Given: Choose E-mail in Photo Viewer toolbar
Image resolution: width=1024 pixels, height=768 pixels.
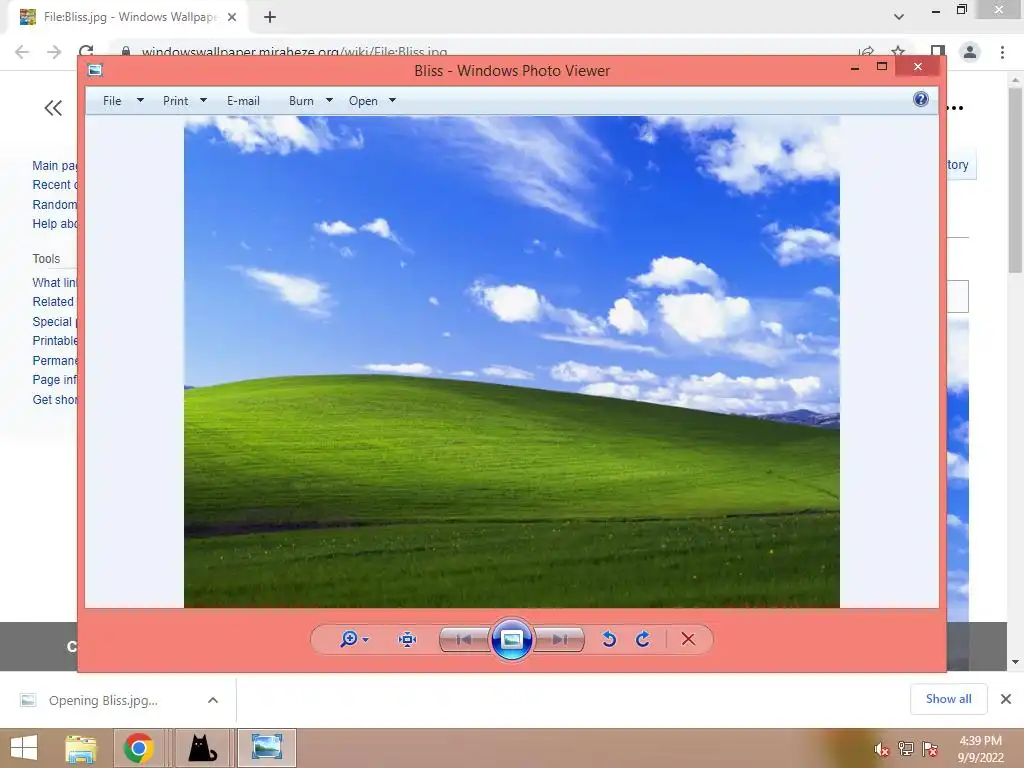Looking at the screenshot, I should [x=243, y=101].
